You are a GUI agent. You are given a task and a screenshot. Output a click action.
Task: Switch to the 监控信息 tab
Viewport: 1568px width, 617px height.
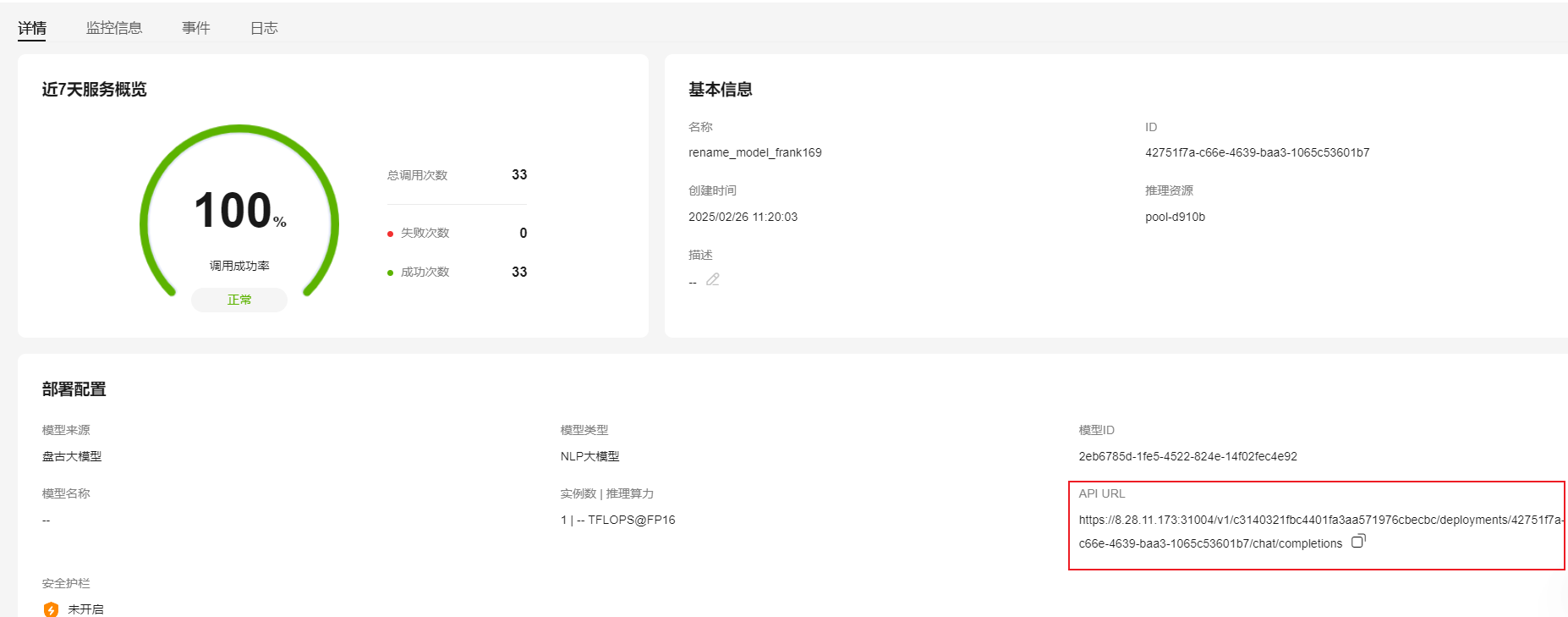114,28
